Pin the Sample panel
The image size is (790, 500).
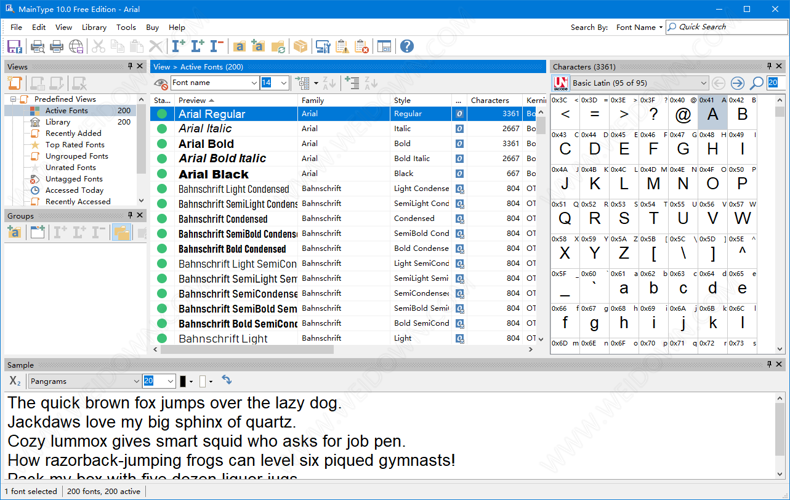(x=769, y=364)
